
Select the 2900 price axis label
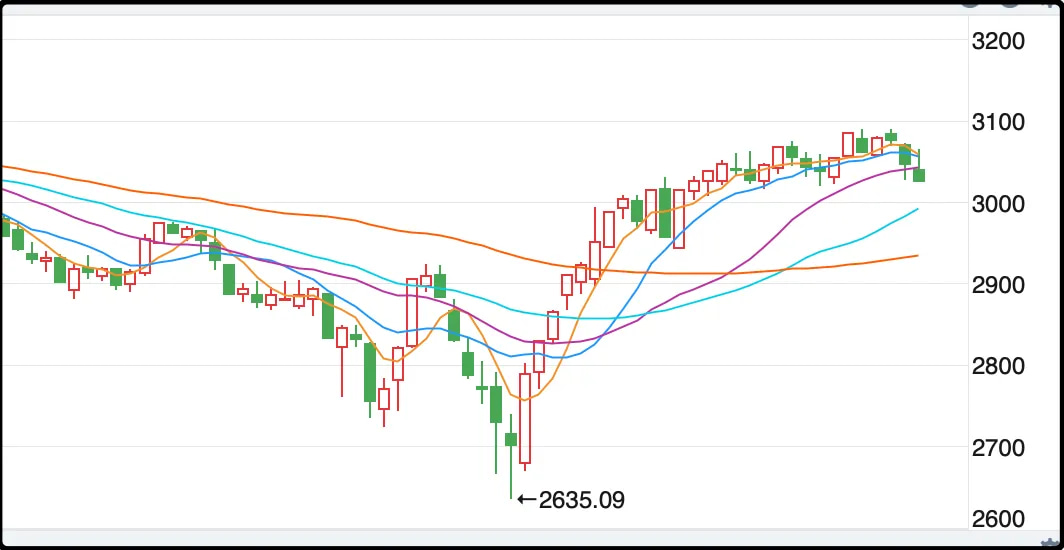[x=1007, y=285]
